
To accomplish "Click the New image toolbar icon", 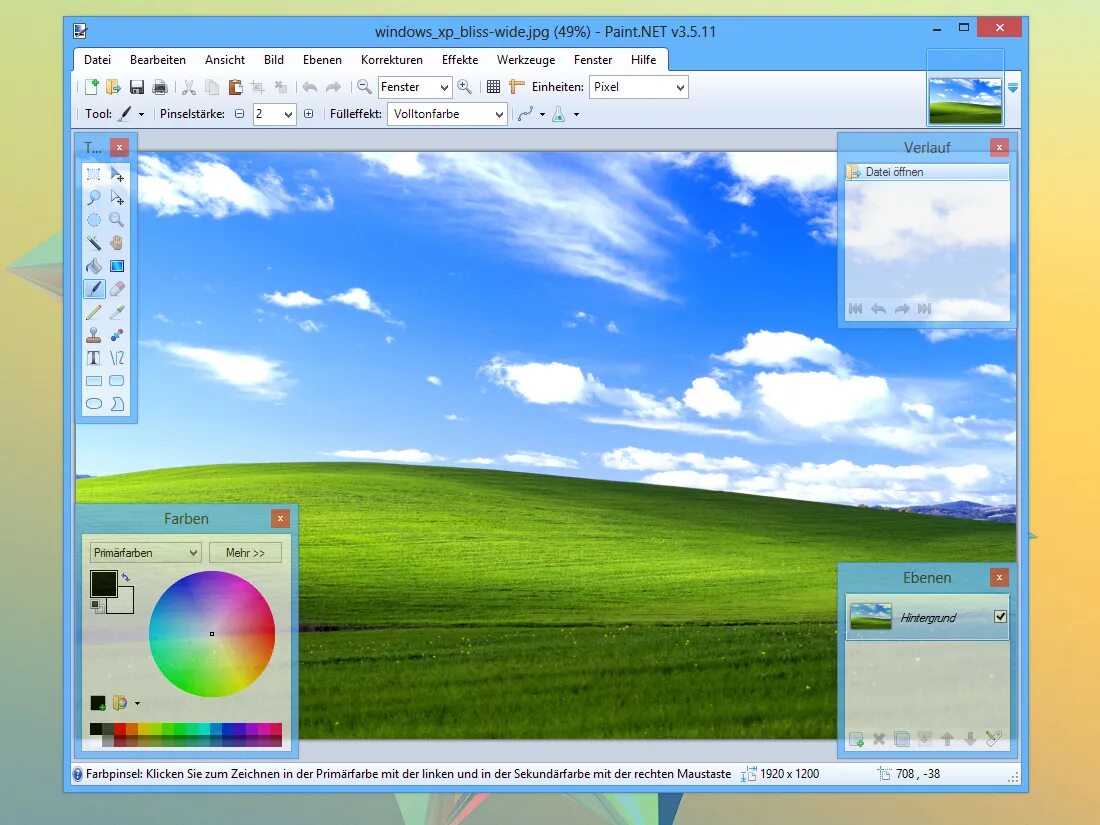I will (91, 87).
